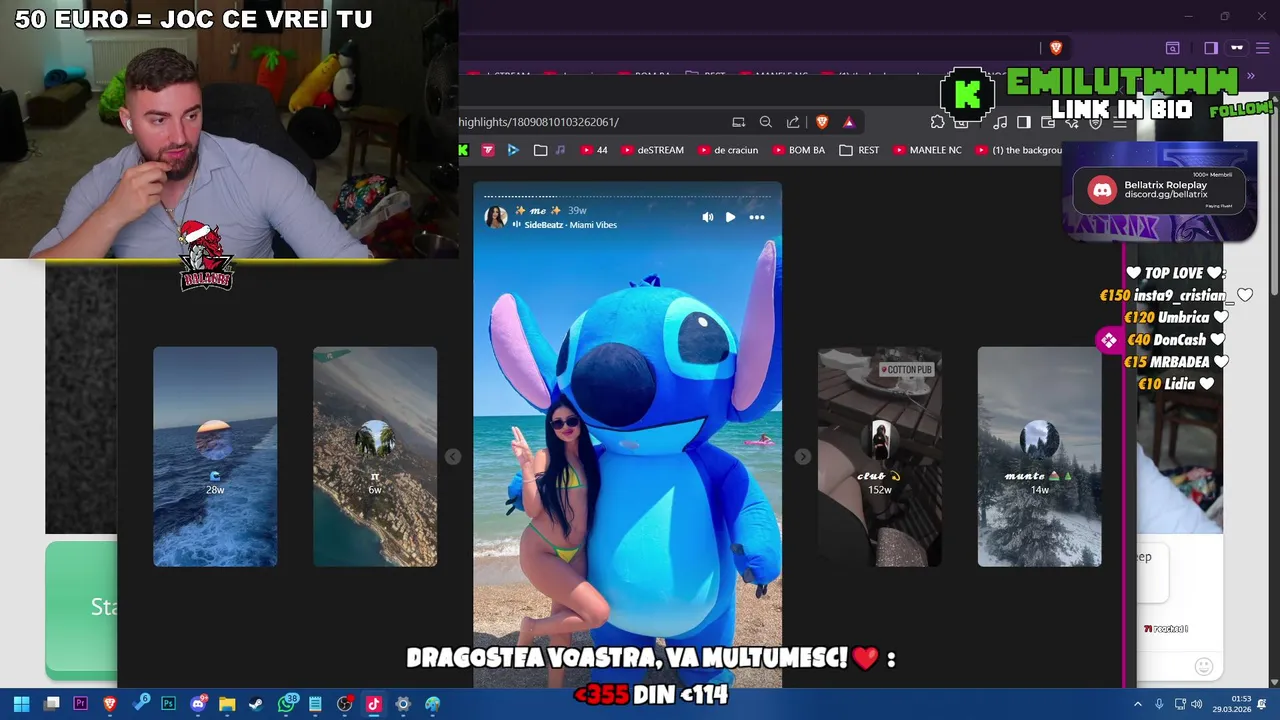Open the Windows Start menu
The height and width of the screenshot is (720, 1280).
coord(21,704)
